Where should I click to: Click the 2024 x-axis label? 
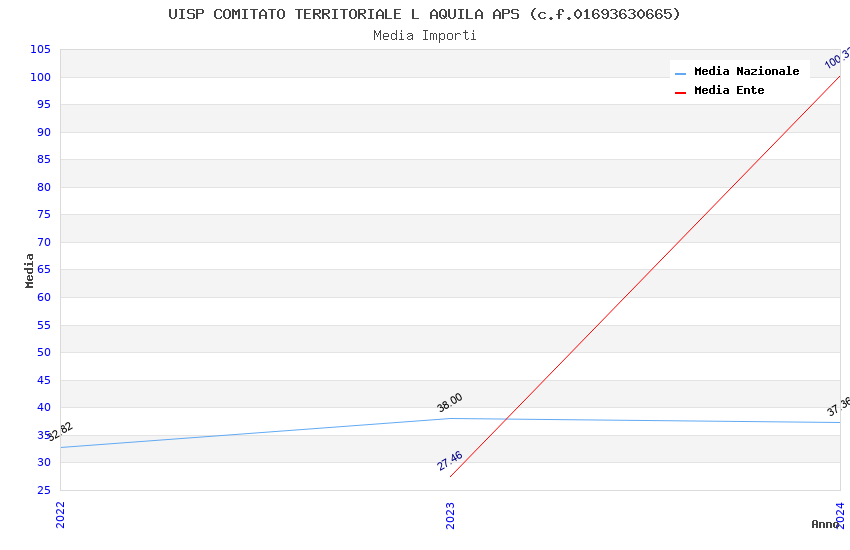click(840, 515)
